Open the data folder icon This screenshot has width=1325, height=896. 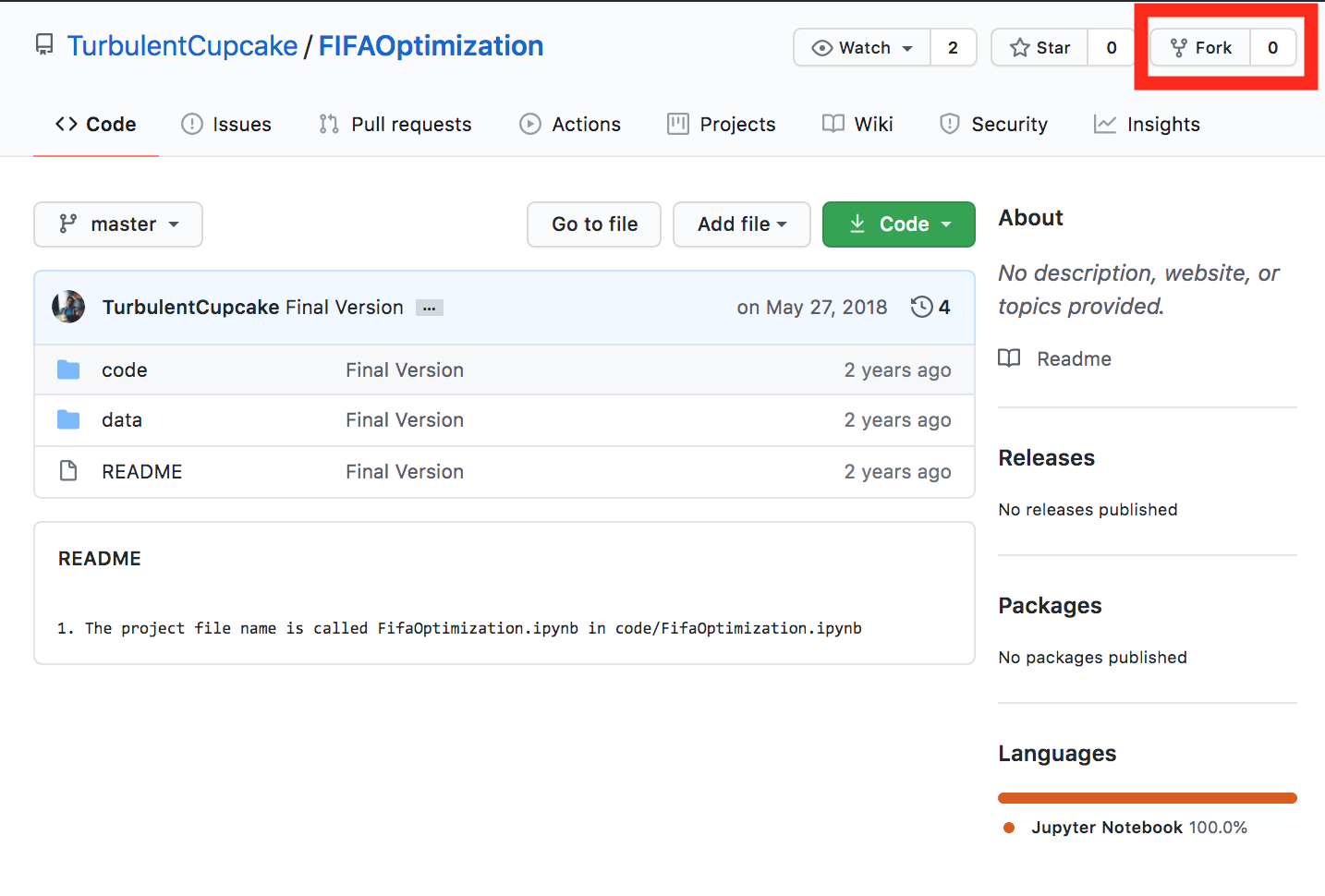[68, 420]
